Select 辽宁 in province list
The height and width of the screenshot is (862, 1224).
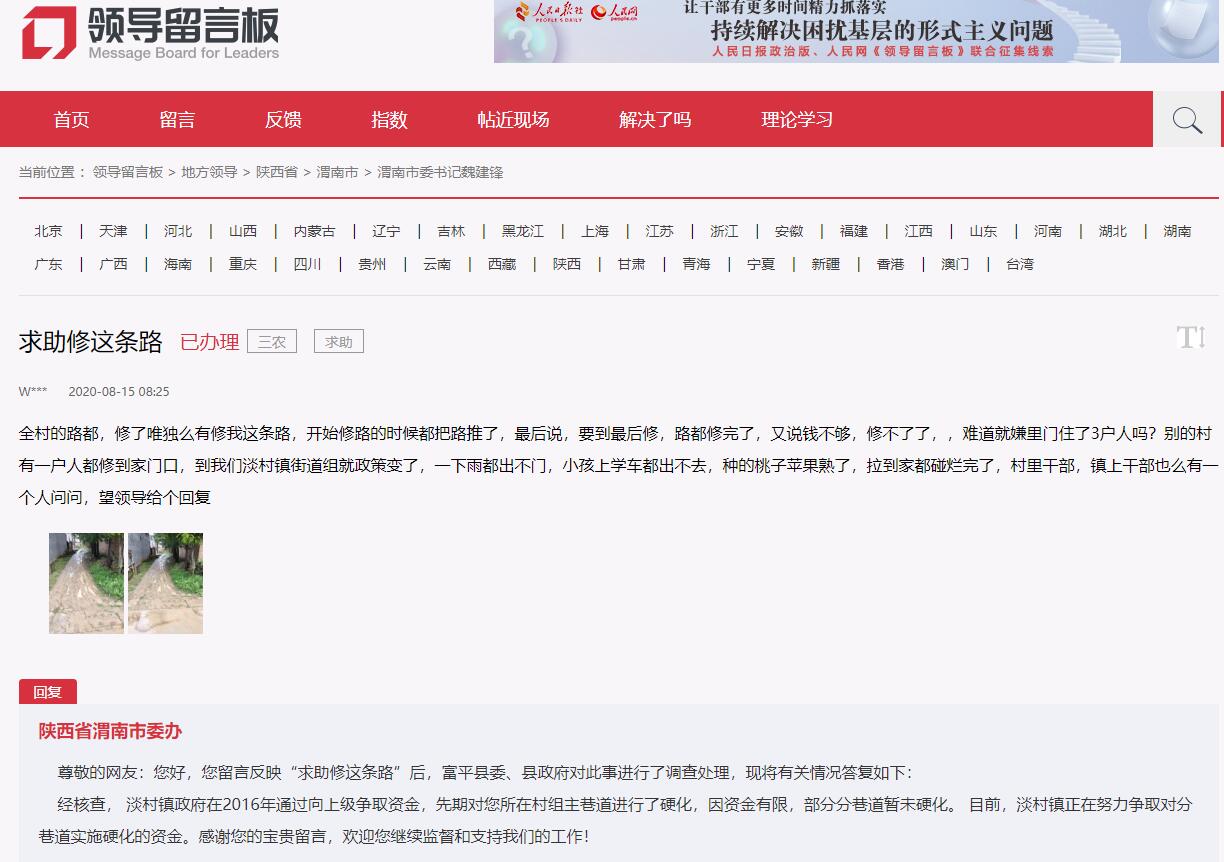click(386, 231)
